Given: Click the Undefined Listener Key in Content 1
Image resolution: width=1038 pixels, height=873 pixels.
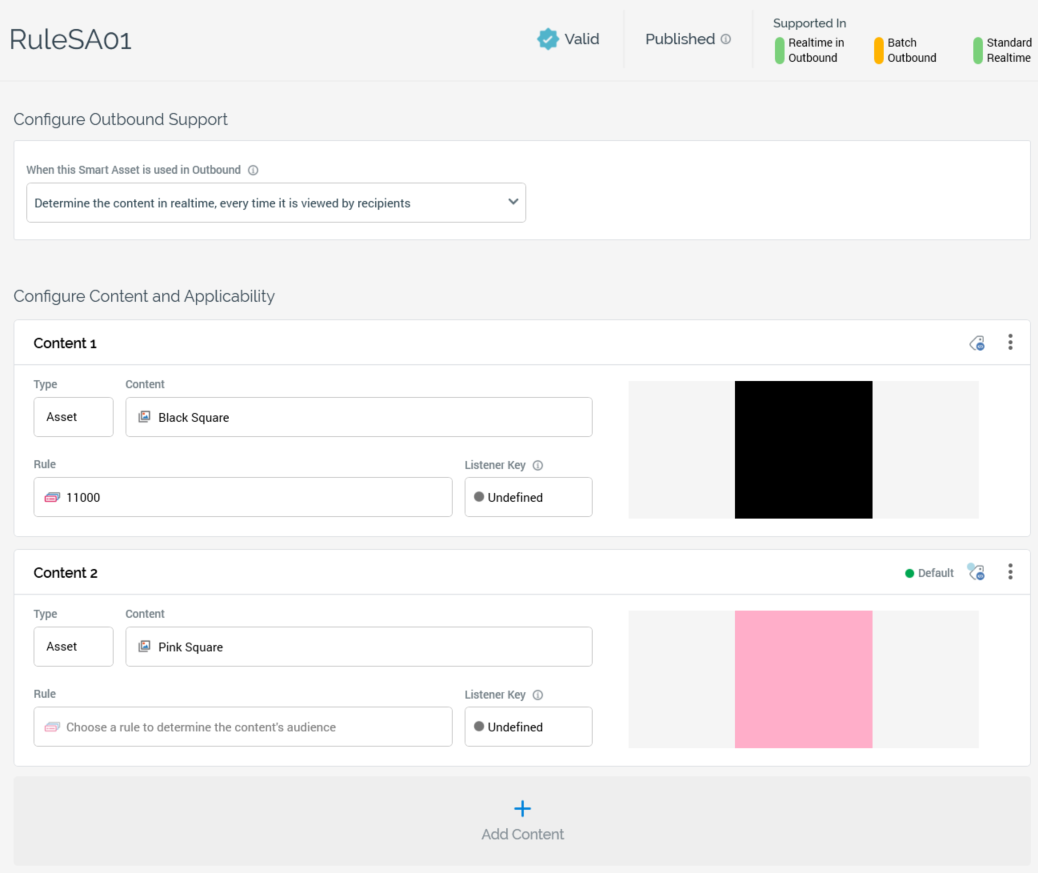Looking at the screenshot, I should (528, 497).
